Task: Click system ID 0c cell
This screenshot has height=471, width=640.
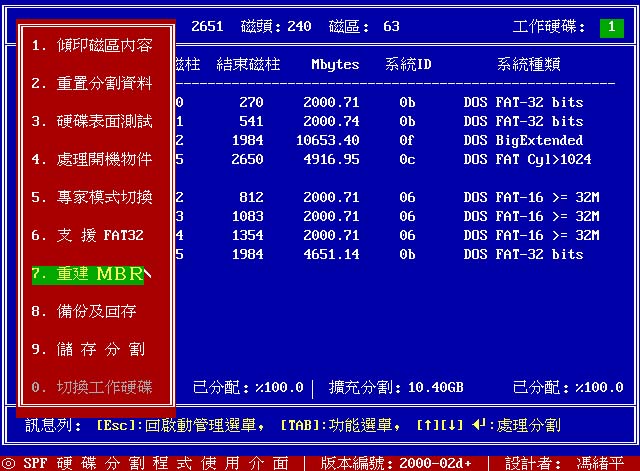Action: (x=407, y=159)
